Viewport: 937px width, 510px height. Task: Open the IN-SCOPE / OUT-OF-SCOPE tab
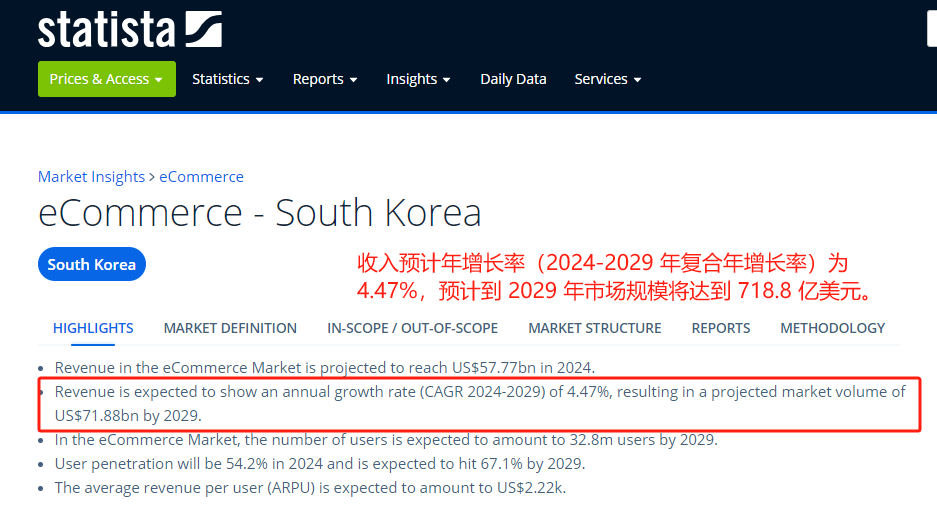tap(412, 328)
